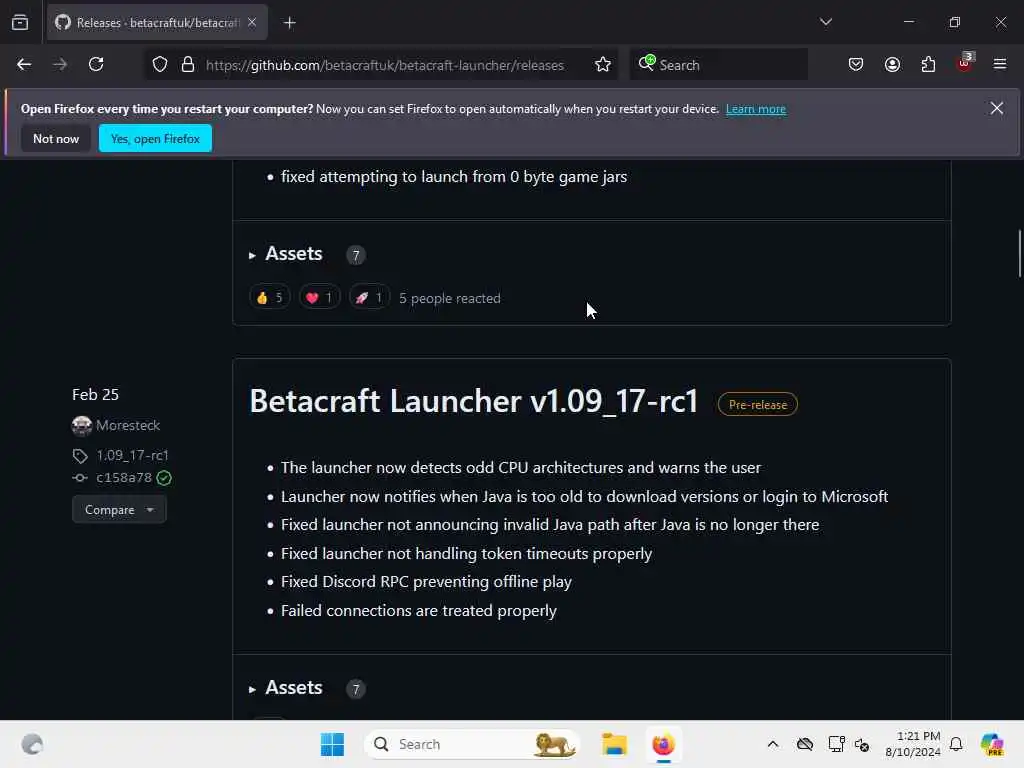Click the Yes, open Firefox button

tap(155, 138)
